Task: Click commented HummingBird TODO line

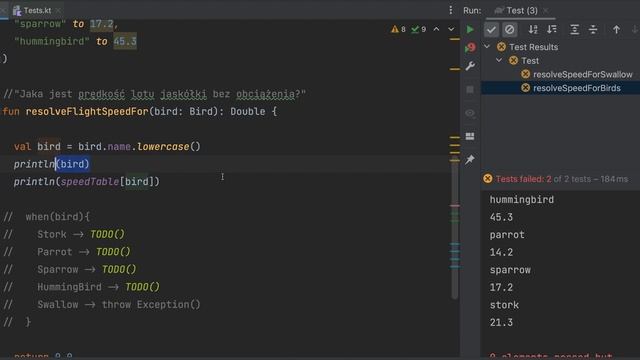Action: click(x=82, y=287)
